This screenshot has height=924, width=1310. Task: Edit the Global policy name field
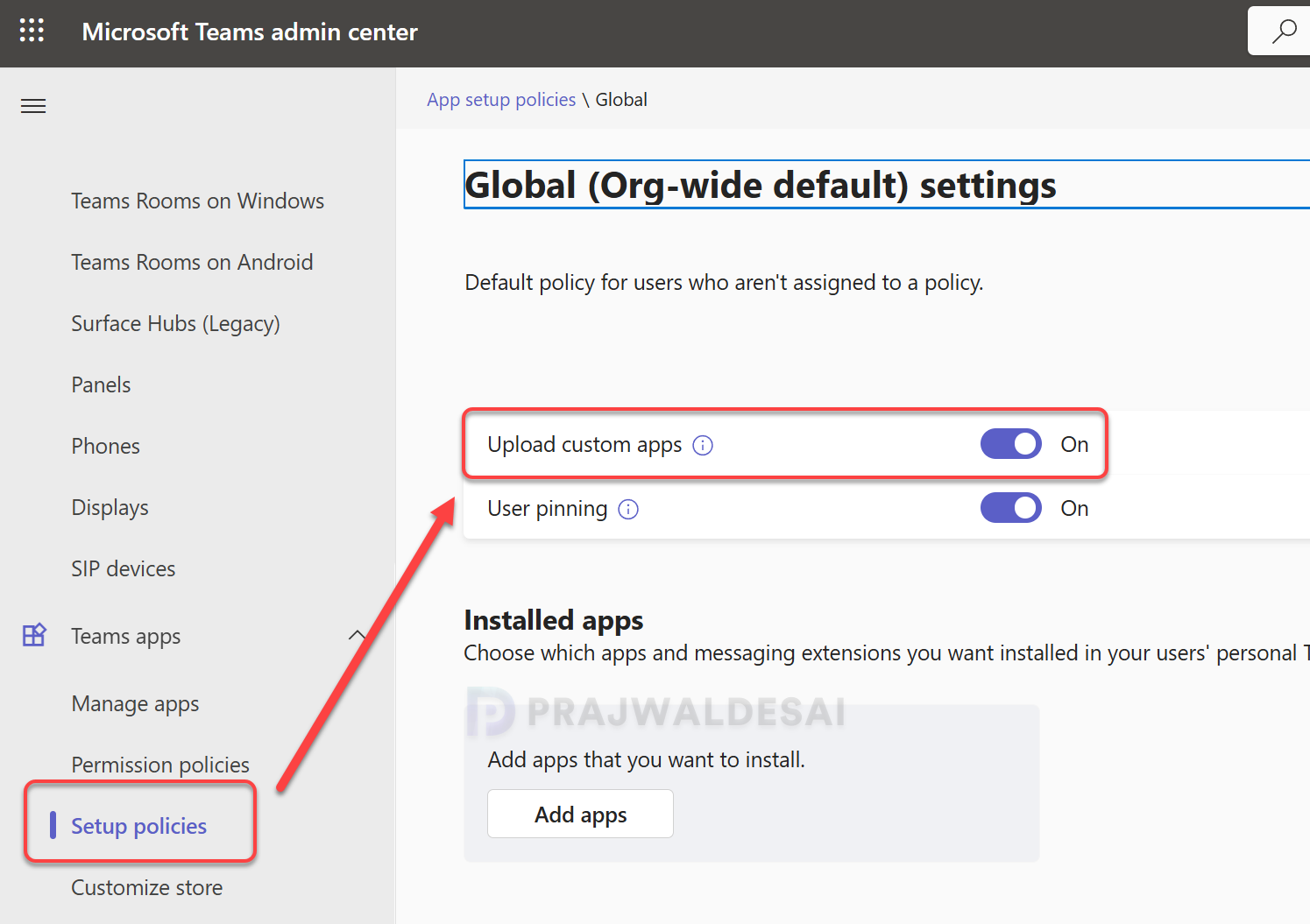click(x=886, y=185)
